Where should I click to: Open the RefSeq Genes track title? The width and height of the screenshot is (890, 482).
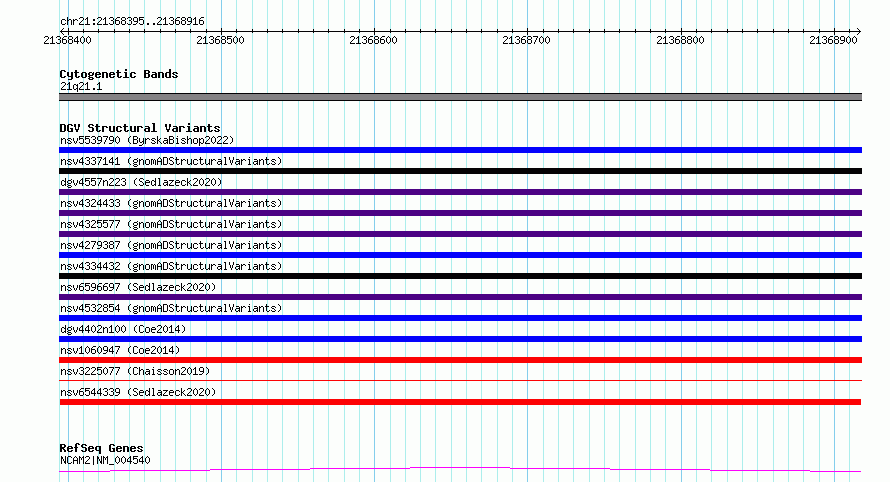click(101, 448)
